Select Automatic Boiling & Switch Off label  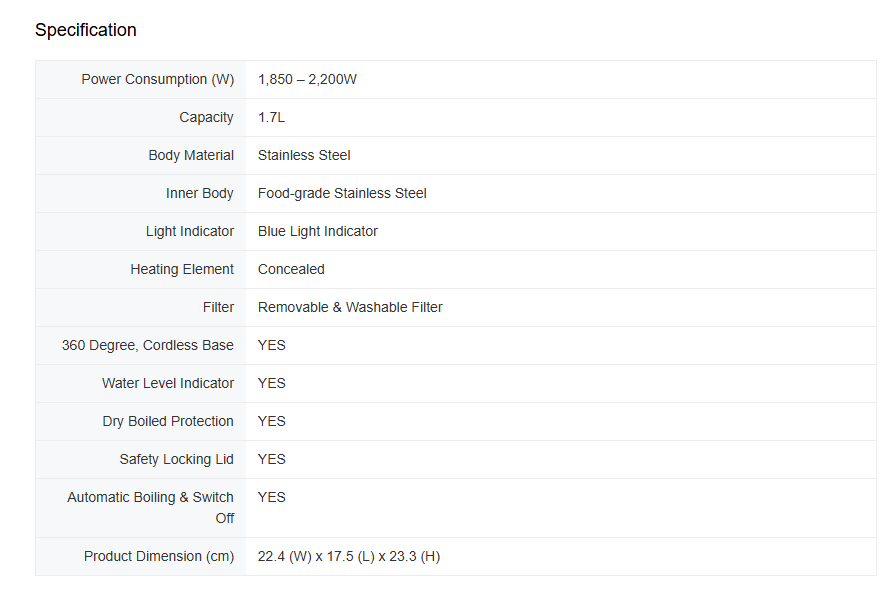(x=151, y=508)
